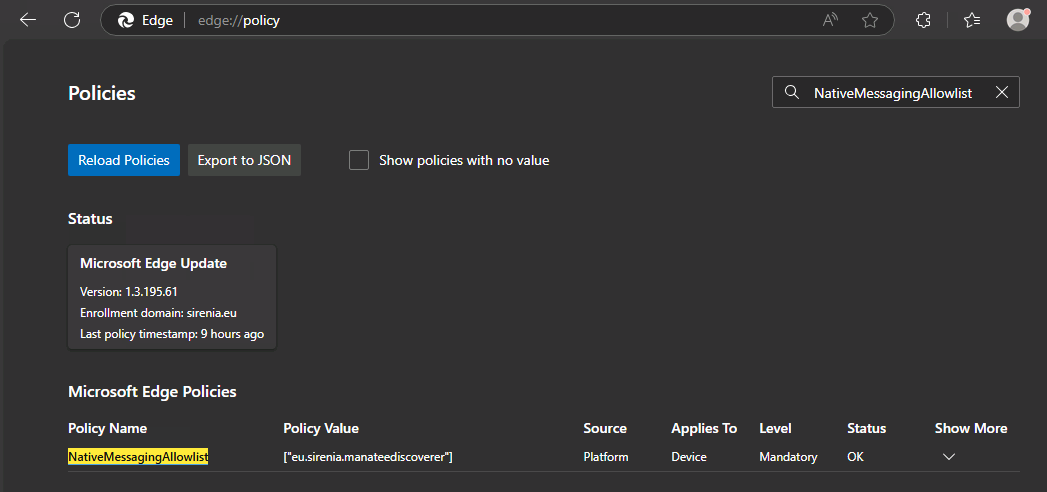Click the Platform source cell
This screenshot has width=1047, height=492.
point(606,457)
